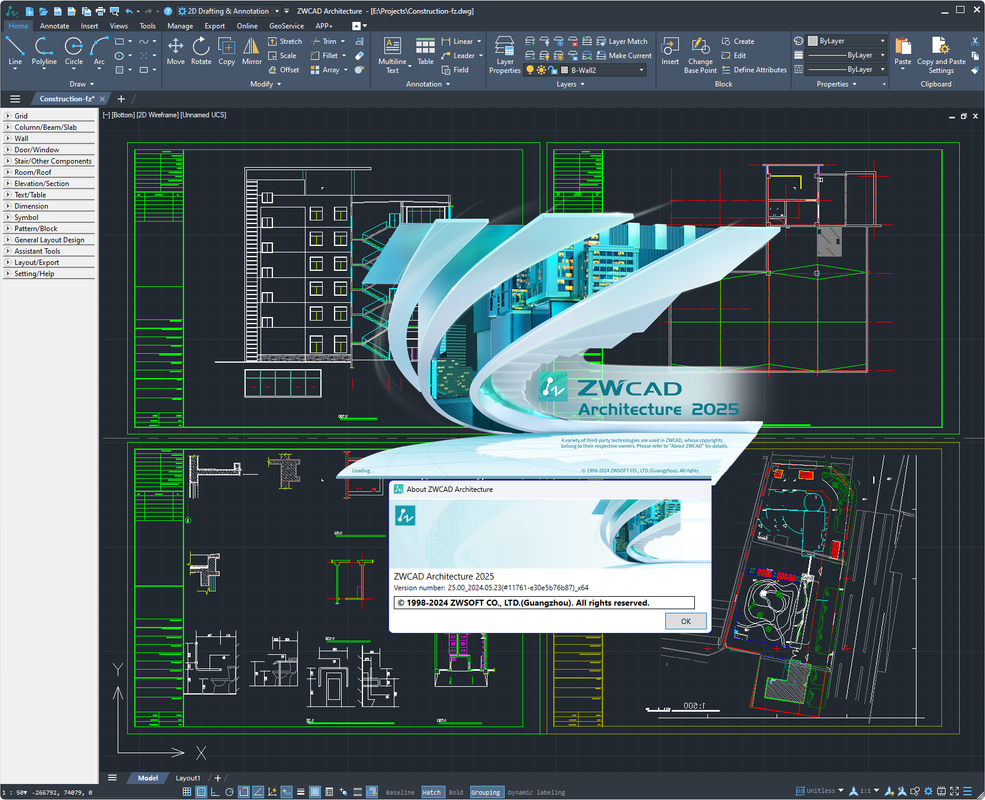Open the 2D Drafting & Annotation workspace dropdown
The height and width of the screenshot is (800, 985).
(229, 11)
